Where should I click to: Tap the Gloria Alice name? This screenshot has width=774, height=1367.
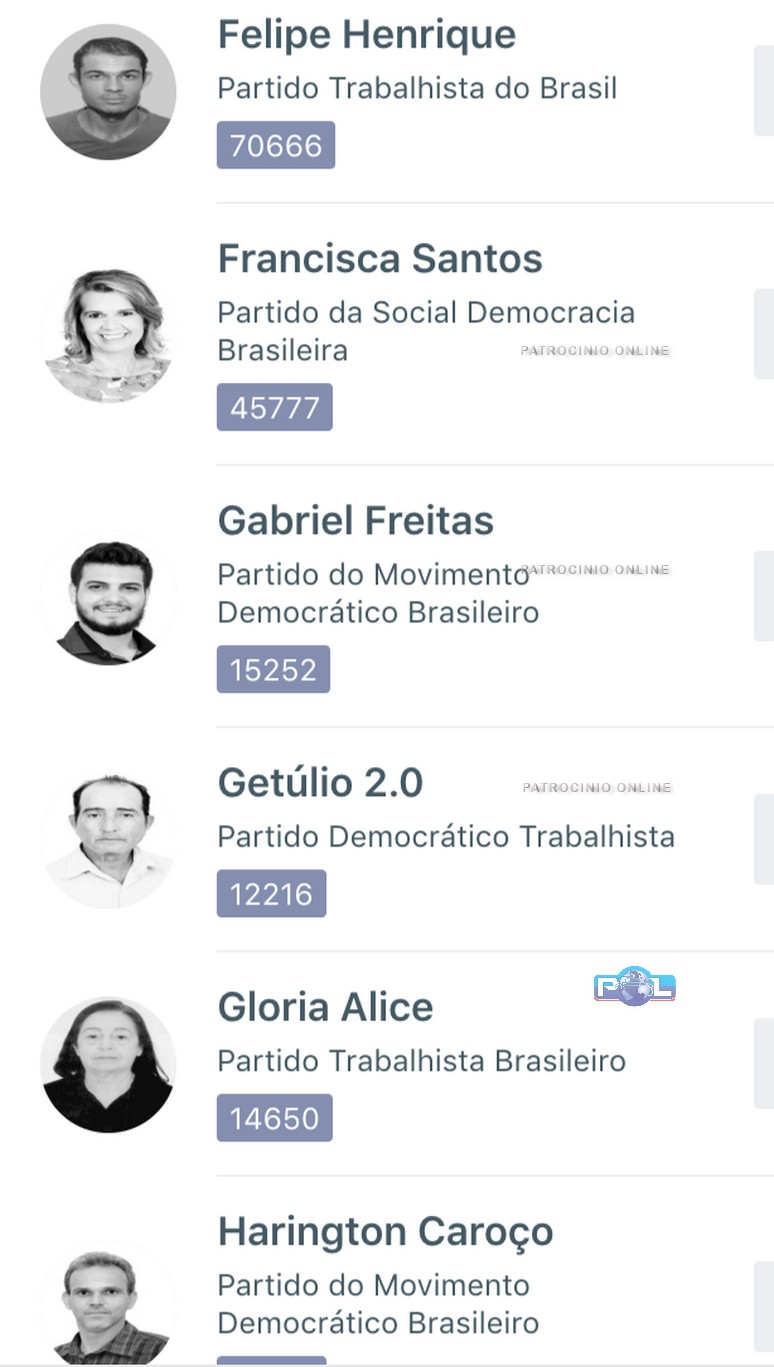click(x=325, y=1007)
